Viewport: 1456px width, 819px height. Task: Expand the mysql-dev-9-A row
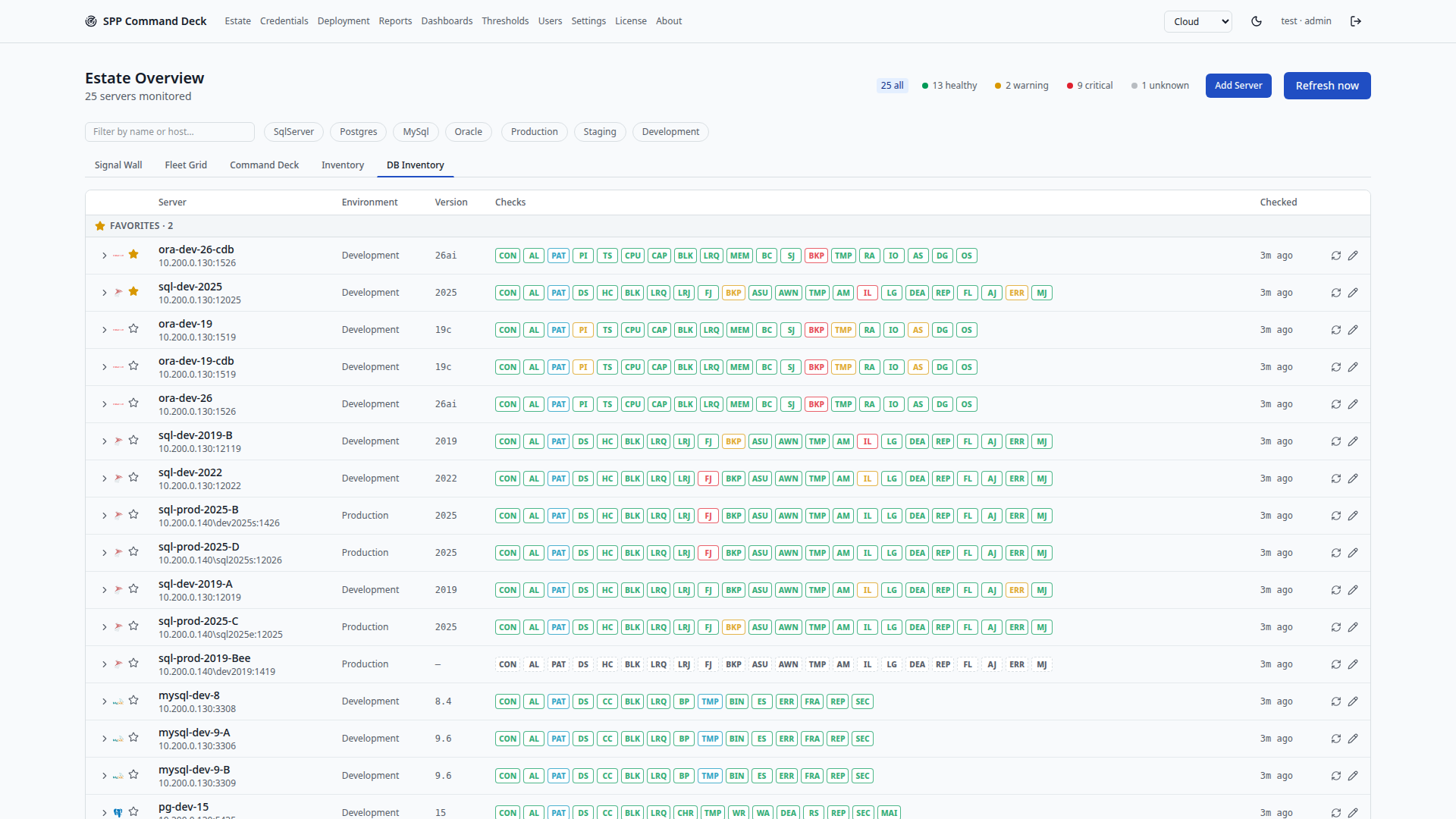click(x=105, y=739)
